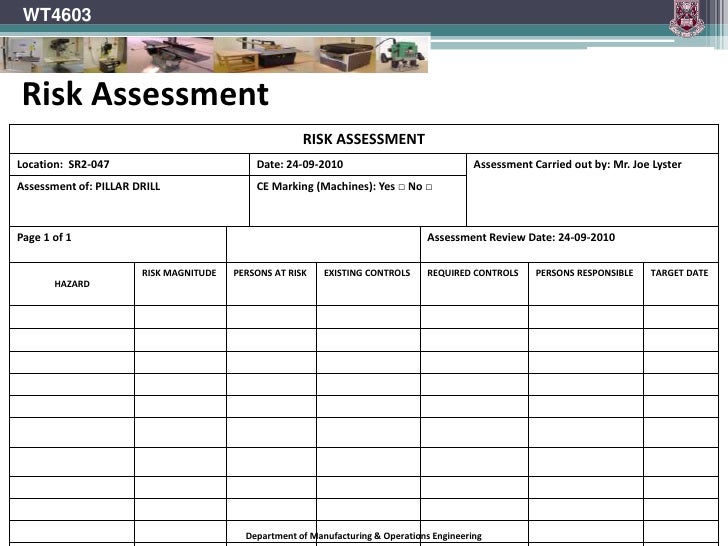Open the pillar drill machine photo
This screenshot has height=546, width=728.
[x=64, y=55]
